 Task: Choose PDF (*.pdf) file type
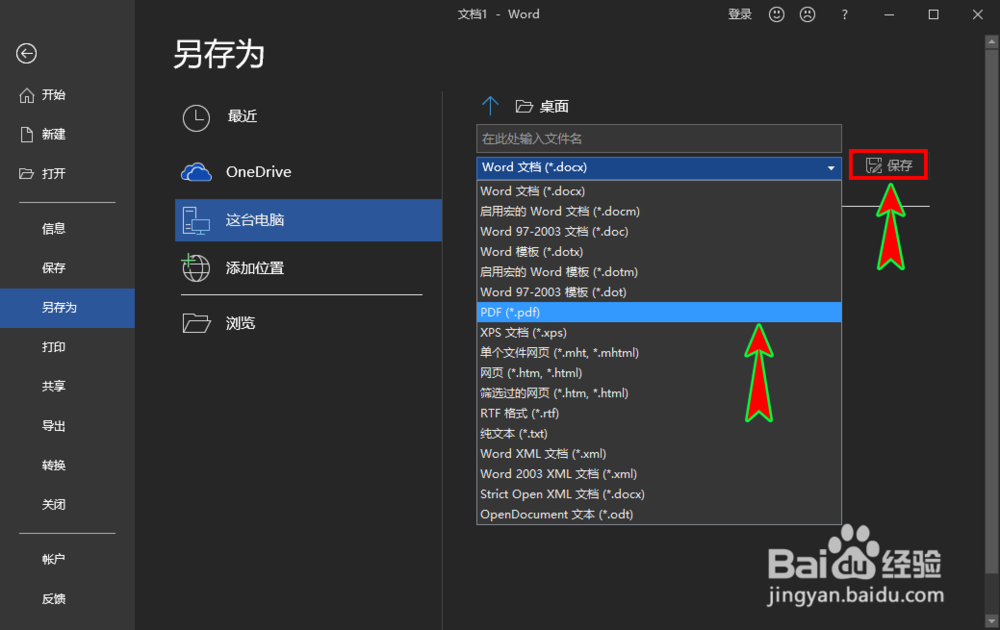[x=659, y=312]
